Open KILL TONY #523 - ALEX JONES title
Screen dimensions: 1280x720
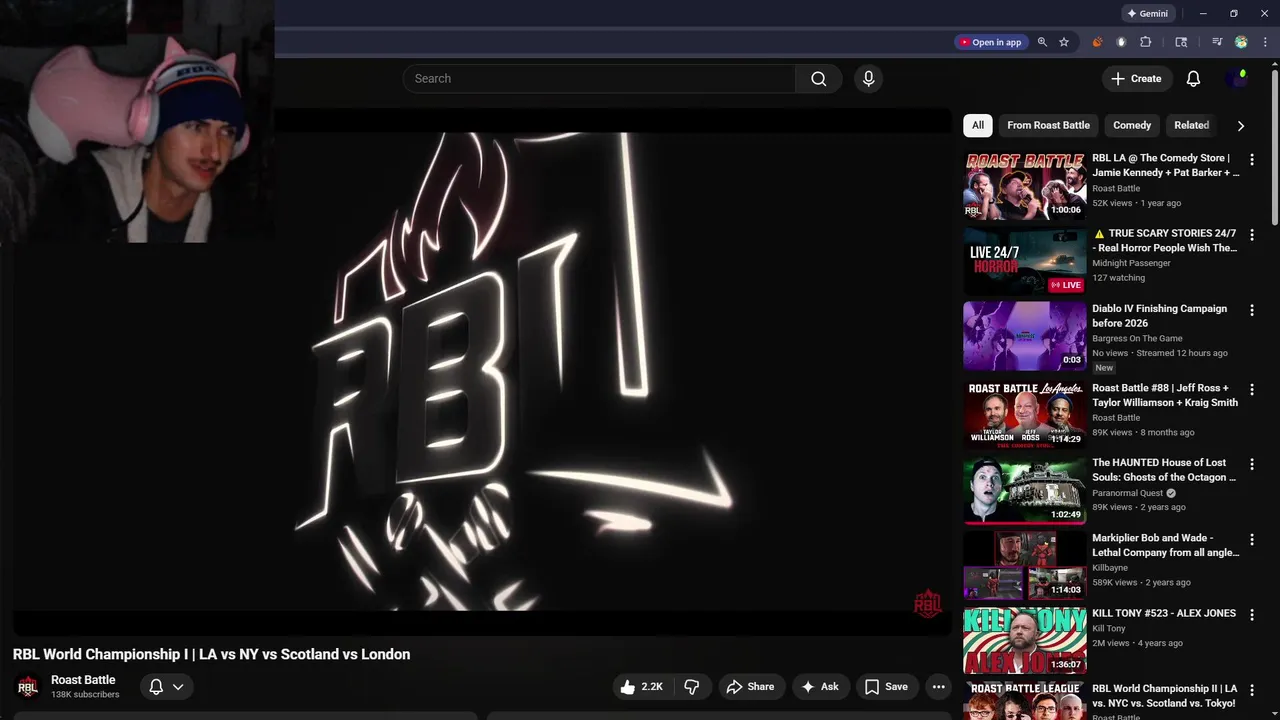pyautogui.click(x=1164, y=613)
